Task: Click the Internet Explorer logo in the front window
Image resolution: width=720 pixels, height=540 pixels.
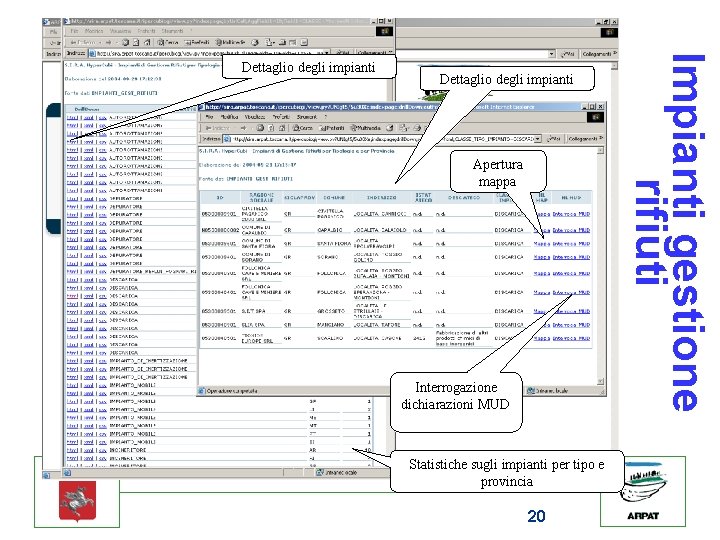Action: [x=596, y=118]
